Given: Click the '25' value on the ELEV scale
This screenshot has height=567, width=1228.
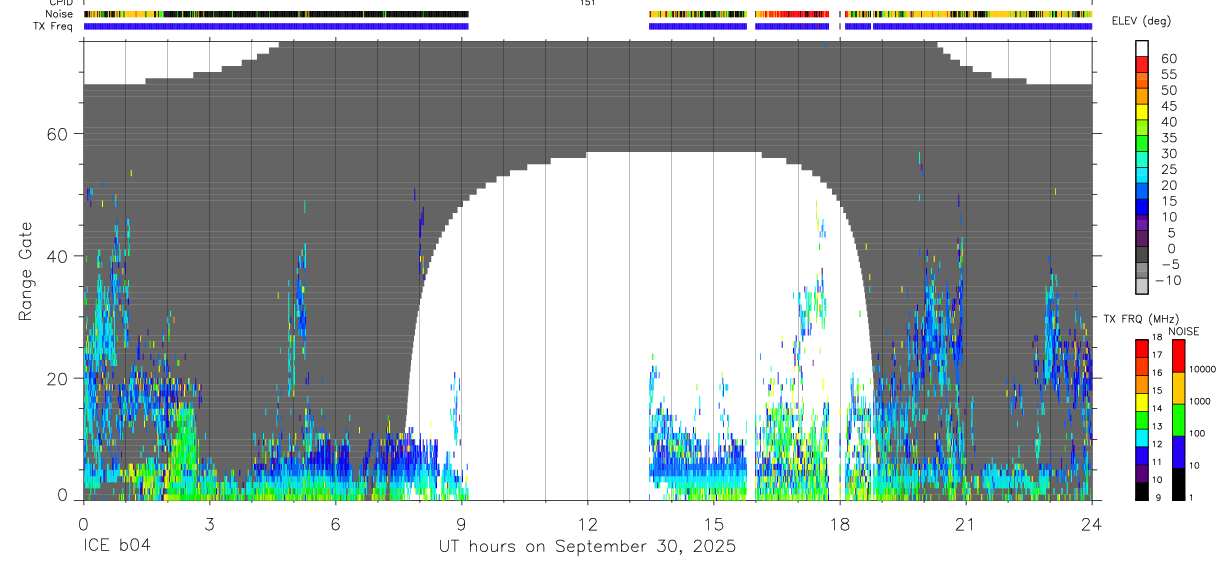Looking at the screenshot, I should [x=1168, y=169].
